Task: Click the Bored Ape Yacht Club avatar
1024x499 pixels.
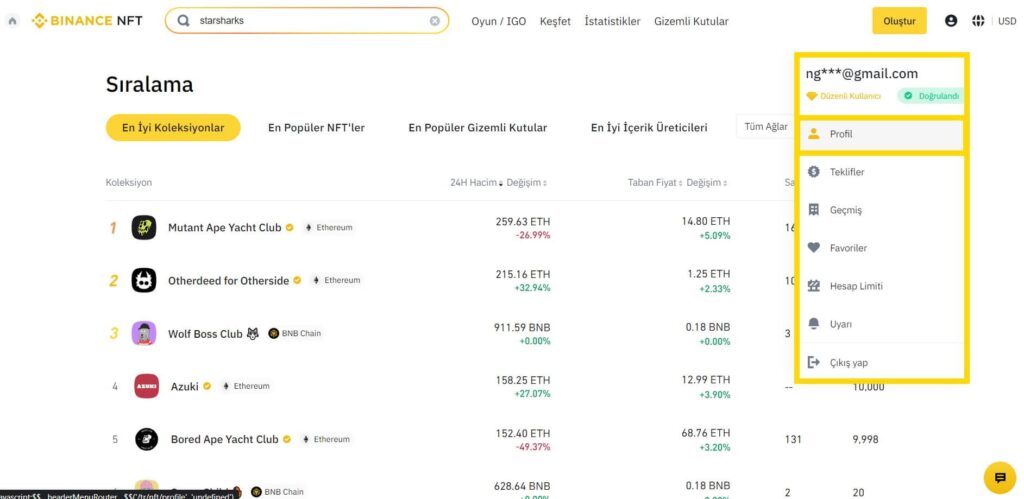Action: (x=146, y=439)
